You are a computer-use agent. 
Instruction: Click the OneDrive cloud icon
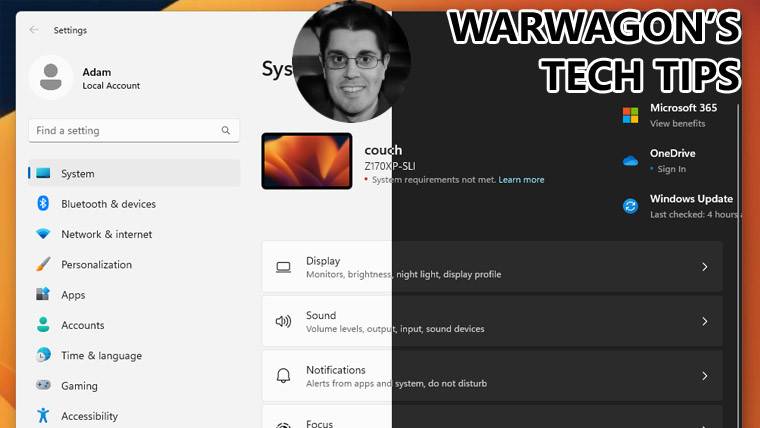coord(631,160)
